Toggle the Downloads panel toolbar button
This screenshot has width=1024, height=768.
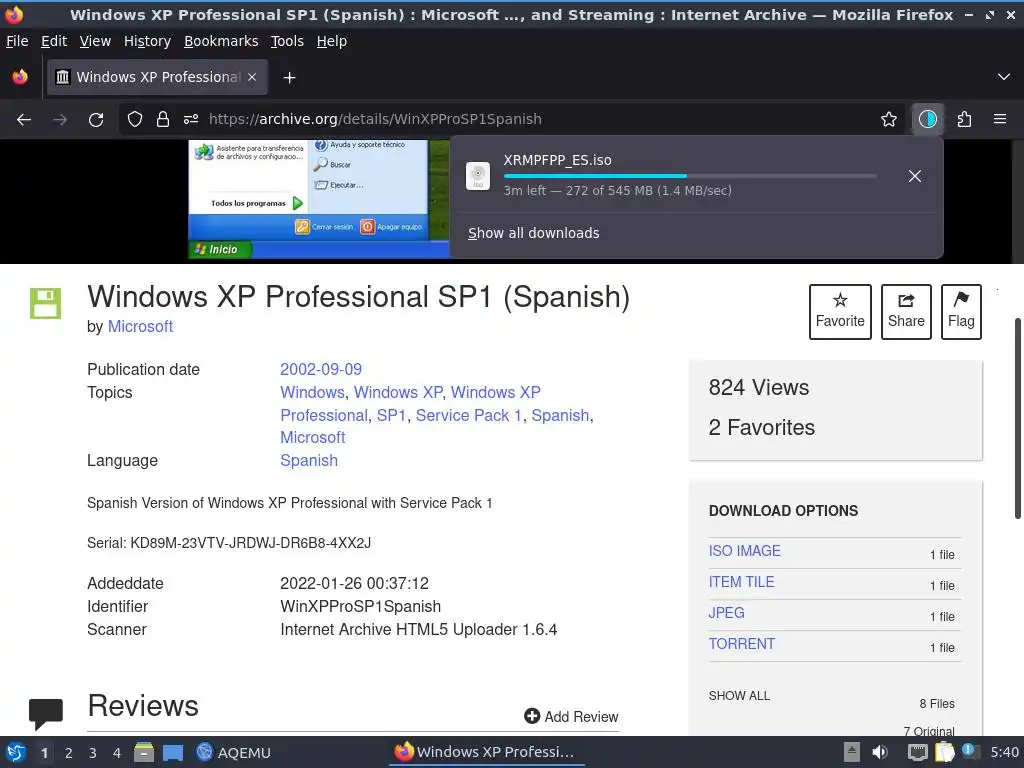pos(928,119)
